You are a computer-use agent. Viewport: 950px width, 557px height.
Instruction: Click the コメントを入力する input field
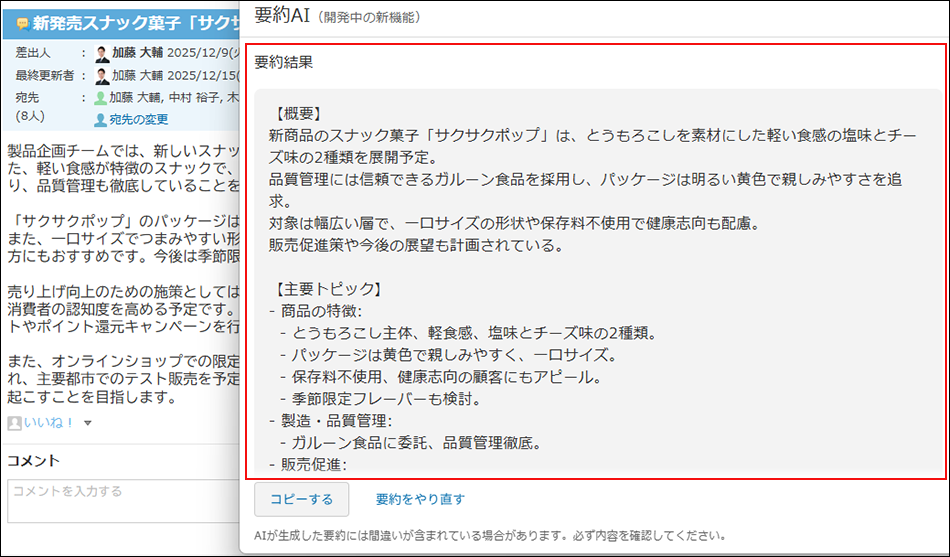124,501
